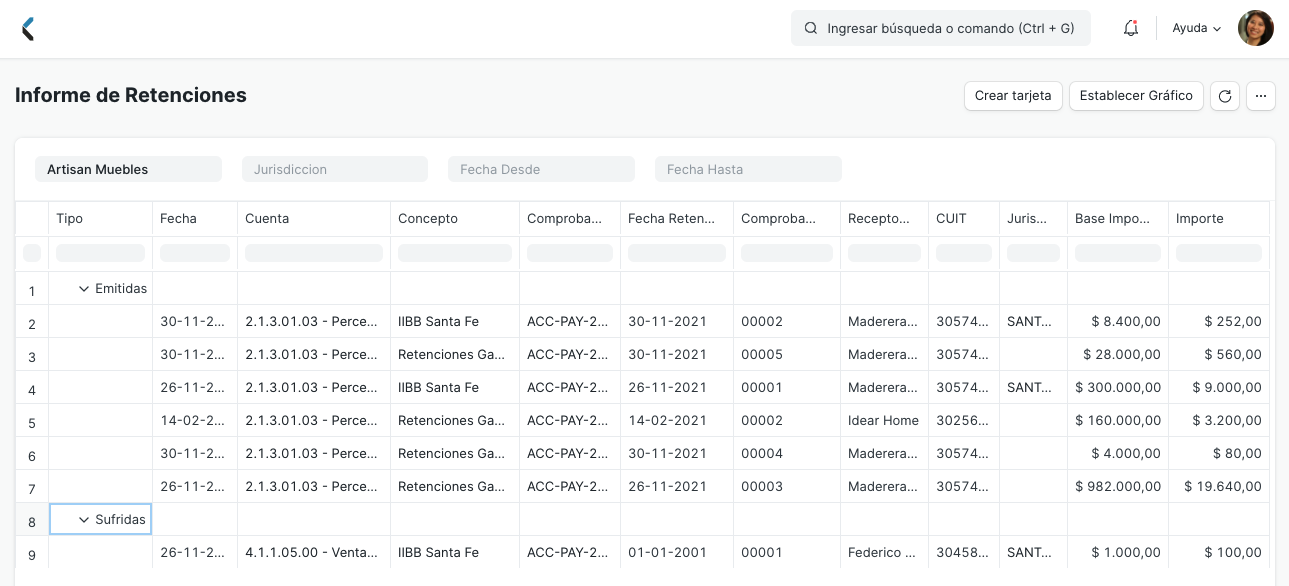Open the profile avatar menu
This screenshot has width=1289, height=586.
(x=1255, y=28)
